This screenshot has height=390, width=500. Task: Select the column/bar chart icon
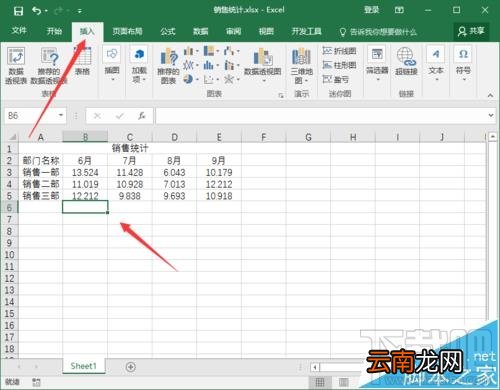(188, 51)
